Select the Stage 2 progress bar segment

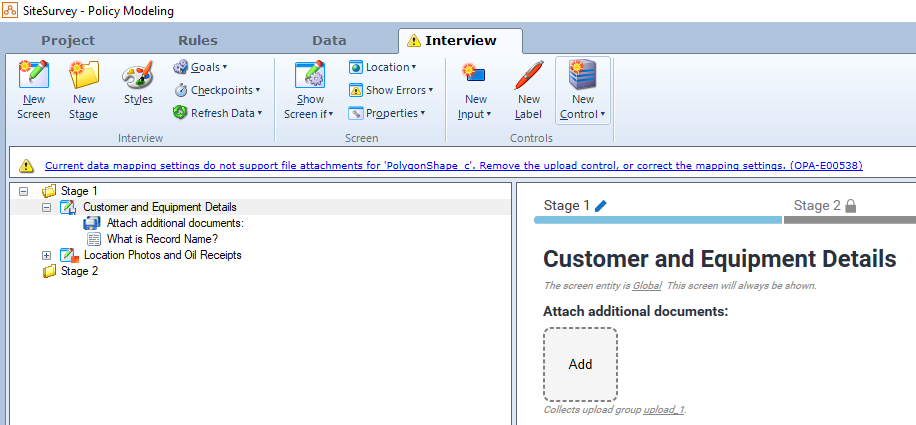pos(850,220)
